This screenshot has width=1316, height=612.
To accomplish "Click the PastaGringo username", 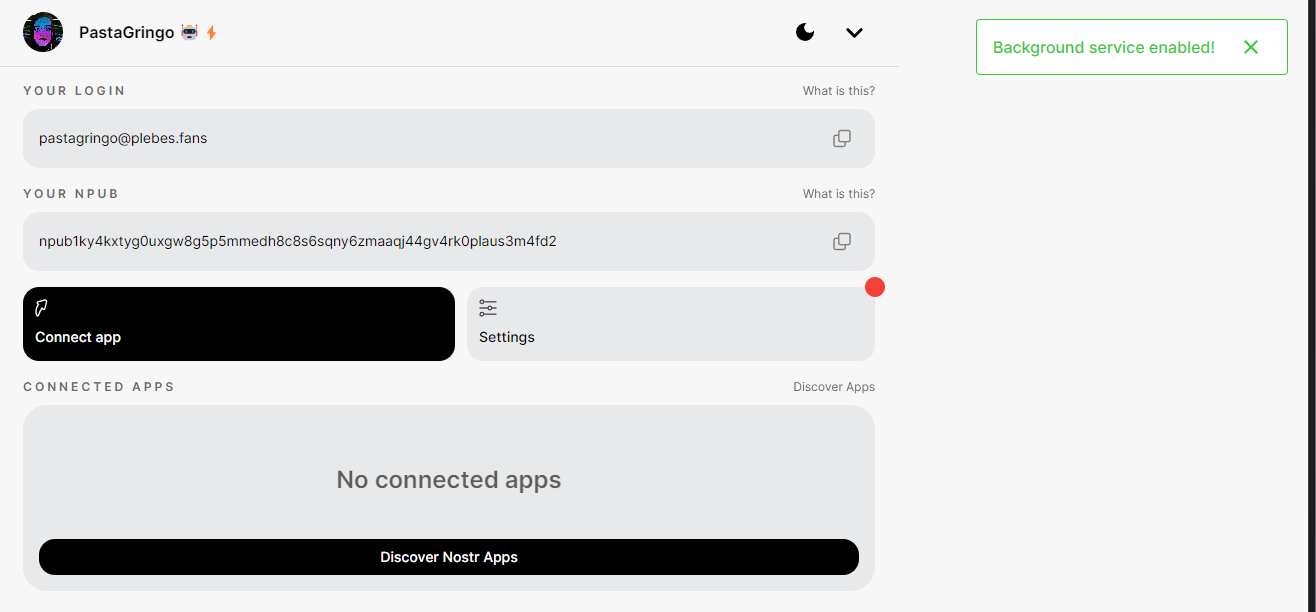I will [x=127, y=32].
